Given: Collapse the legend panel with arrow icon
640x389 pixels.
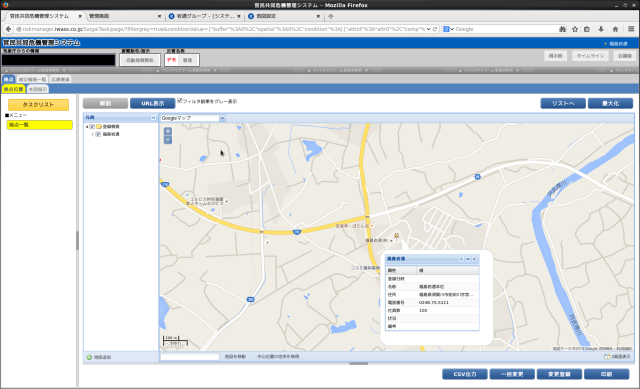Looking at the screenshot, I should 153,118.
